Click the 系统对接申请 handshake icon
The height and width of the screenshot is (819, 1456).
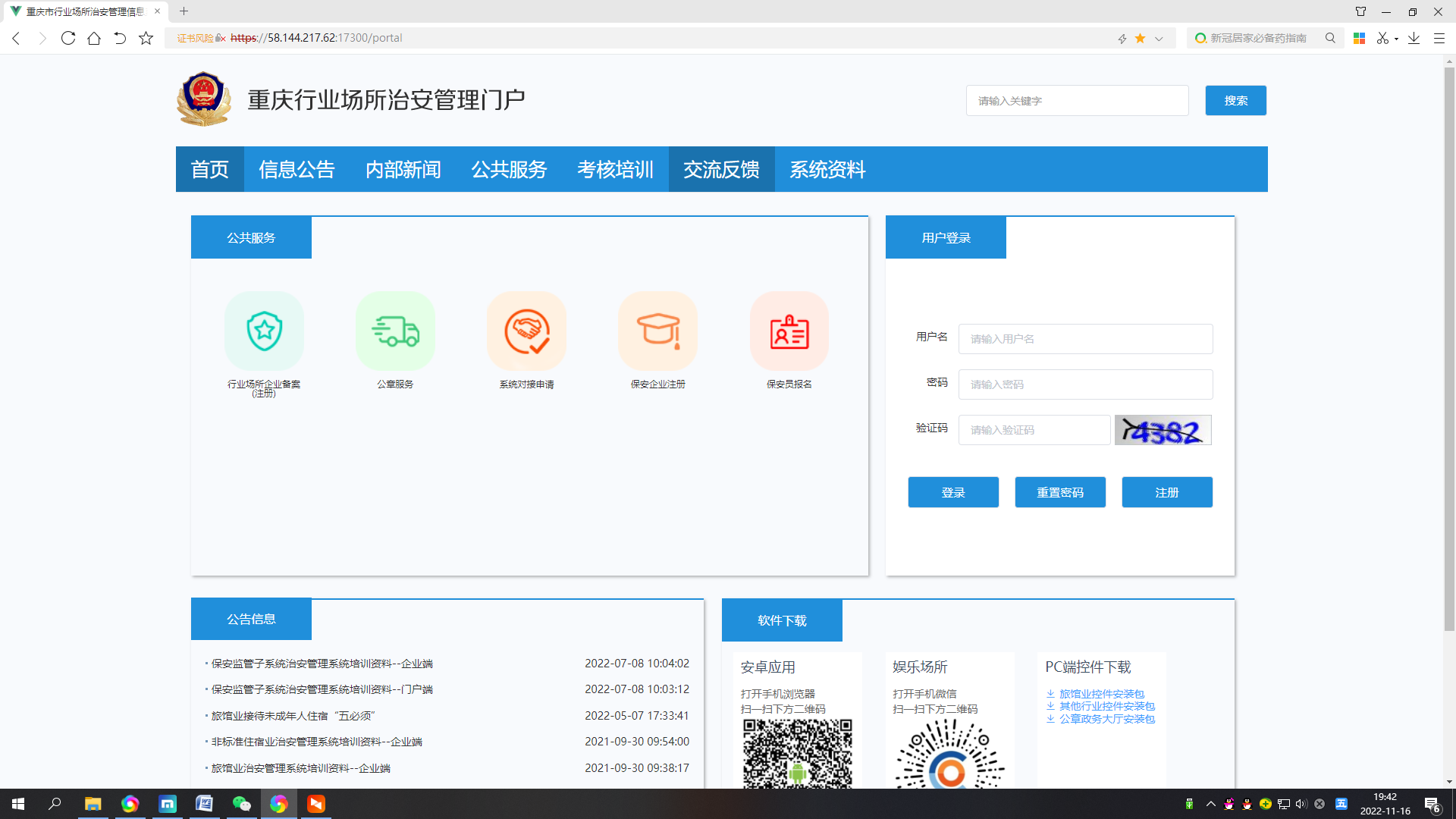click(526, 331)
